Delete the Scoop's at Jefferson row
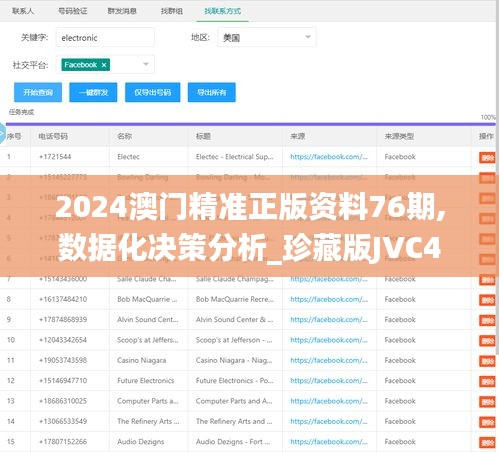Image resolution: width=499 pixels, height=452 pixels. 487,341
